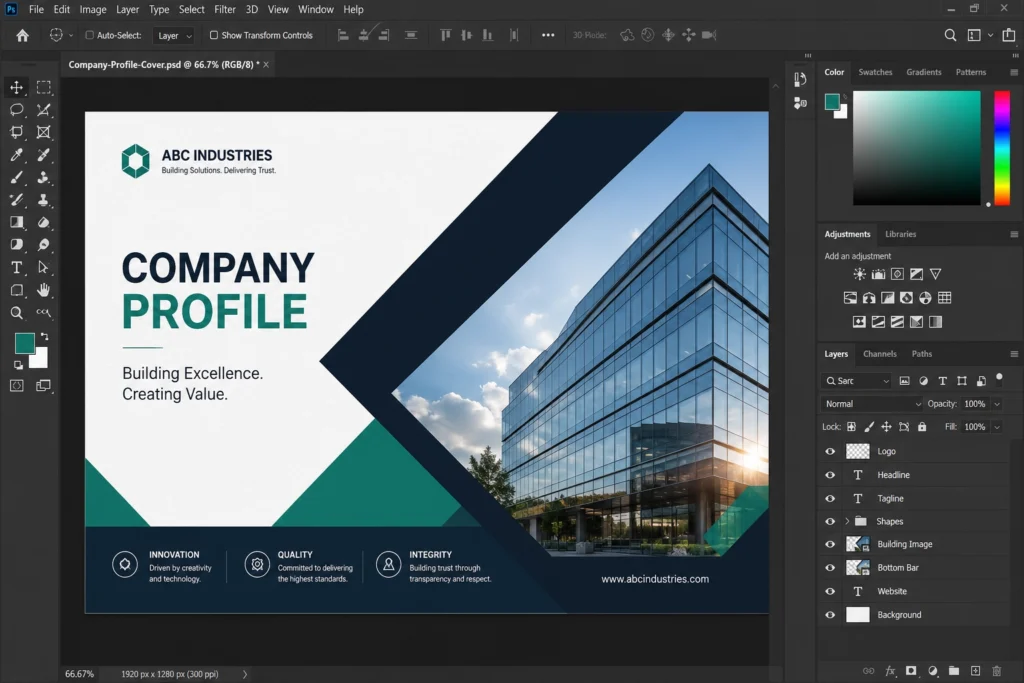The width and height of the screenshot is (1024, 683).
Task: Open the Color panel menu
Action: (x=1014, y=72)
